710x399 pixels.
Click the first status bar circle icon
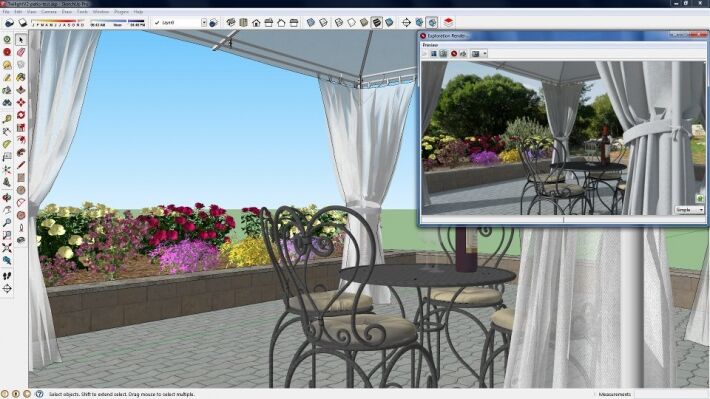coord(5,394)
